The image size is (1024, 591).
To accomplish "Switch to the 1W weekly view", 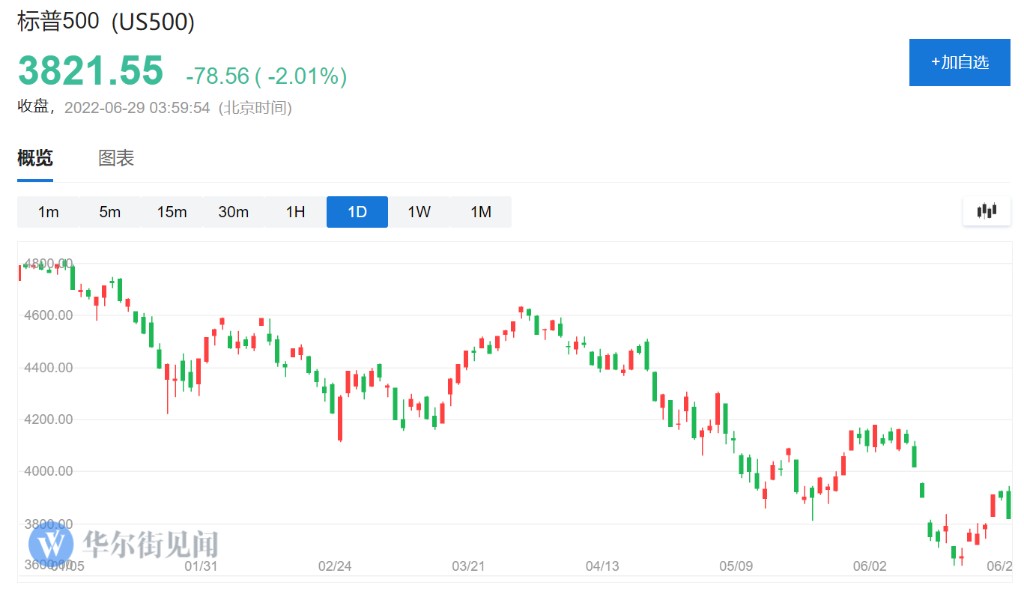I will coord(419,212).
